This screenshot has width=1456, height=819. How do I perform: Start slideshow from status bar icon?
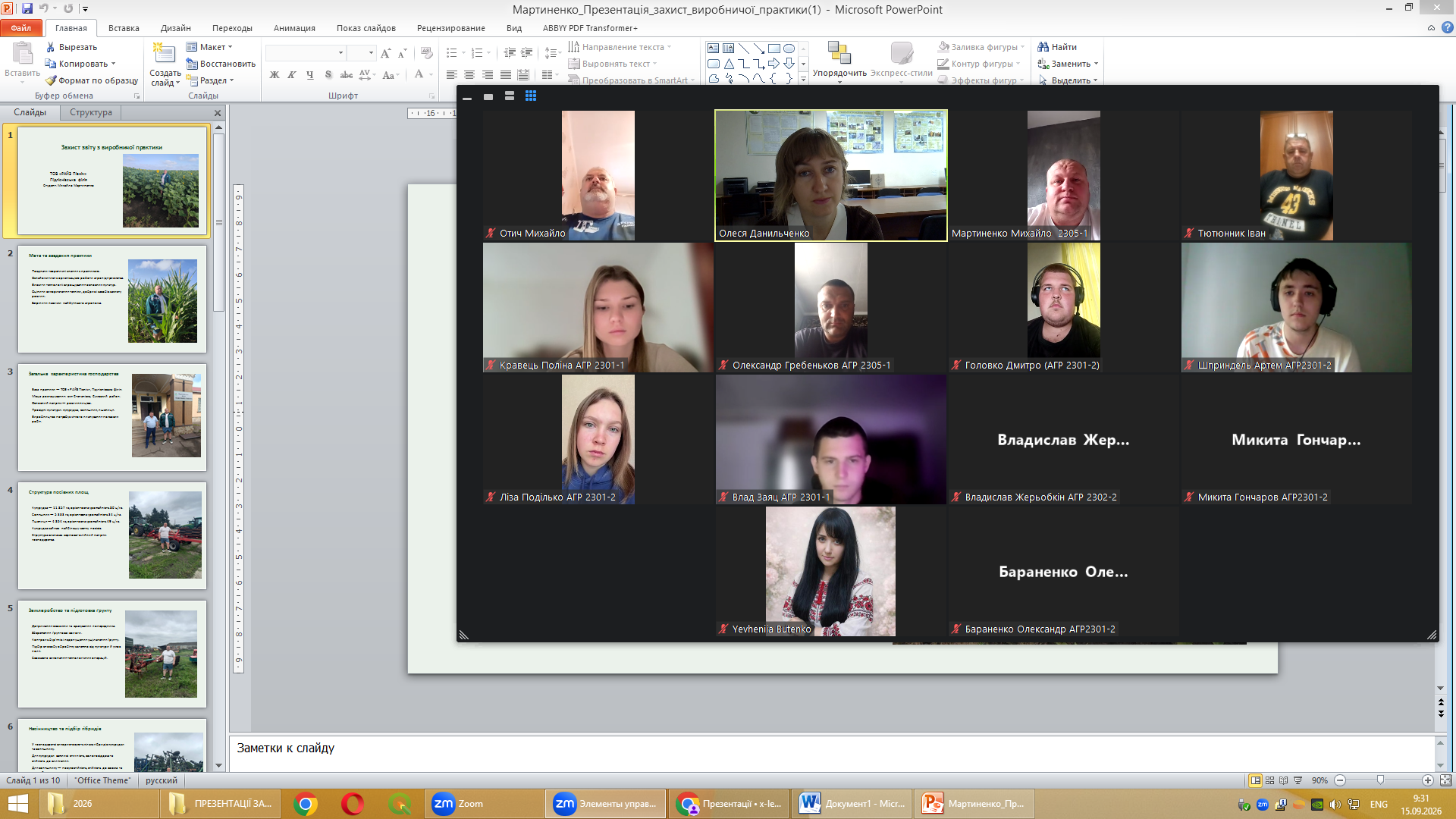pyautogui.click(x=1298, y=780)
